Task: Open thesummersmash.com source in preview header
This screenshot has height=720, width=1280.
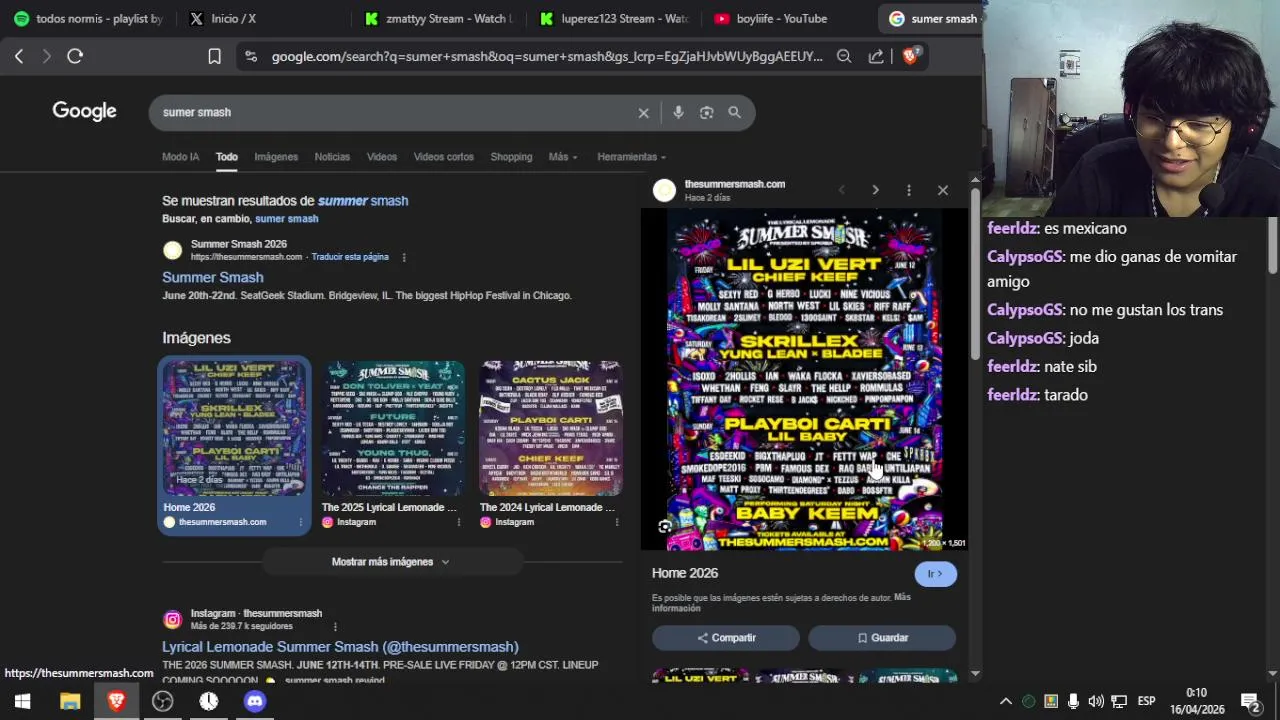Action: click(x=734, y=184)
